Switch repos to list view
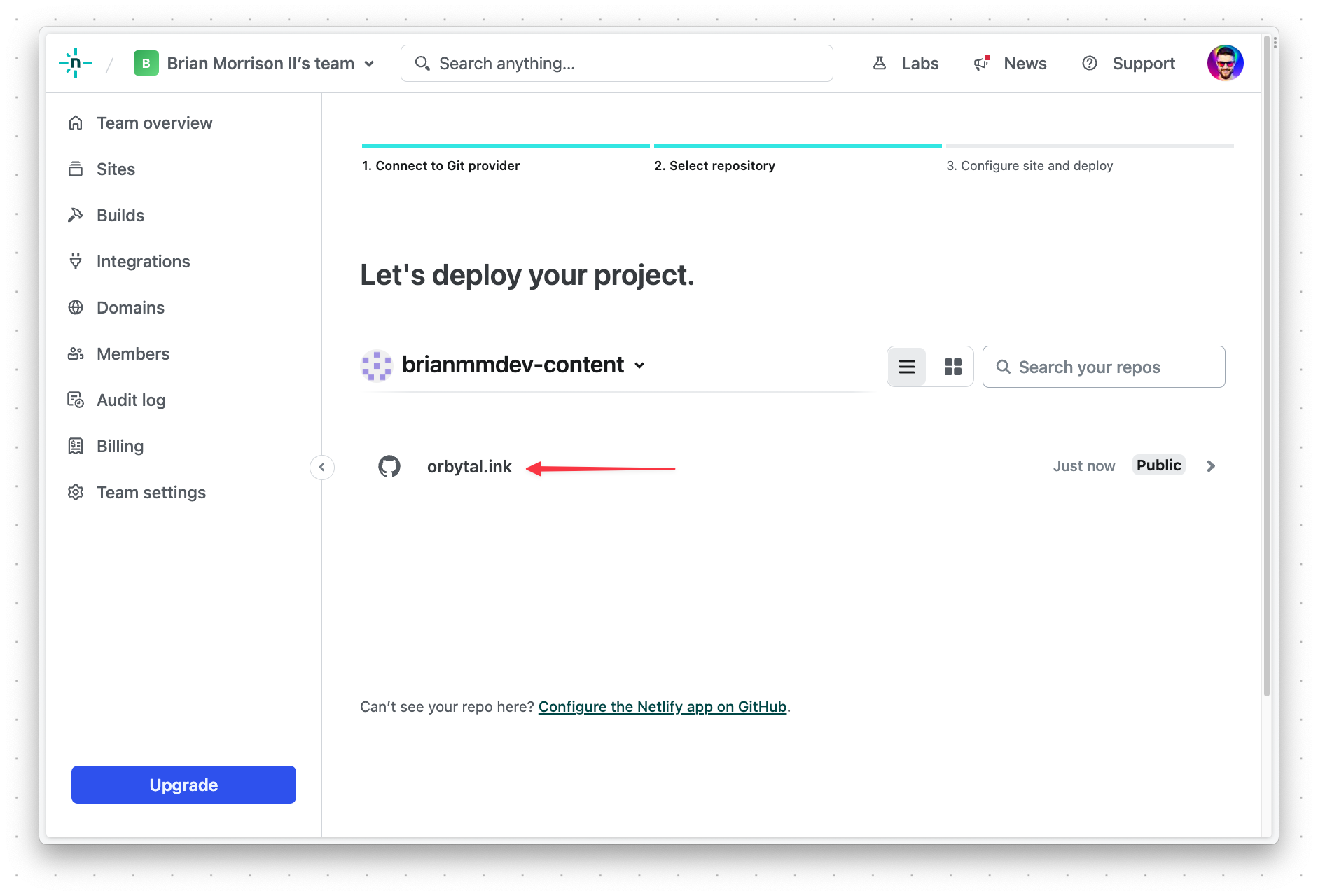The height and width of the screenshot is (896, 1318). pos(907,367)
